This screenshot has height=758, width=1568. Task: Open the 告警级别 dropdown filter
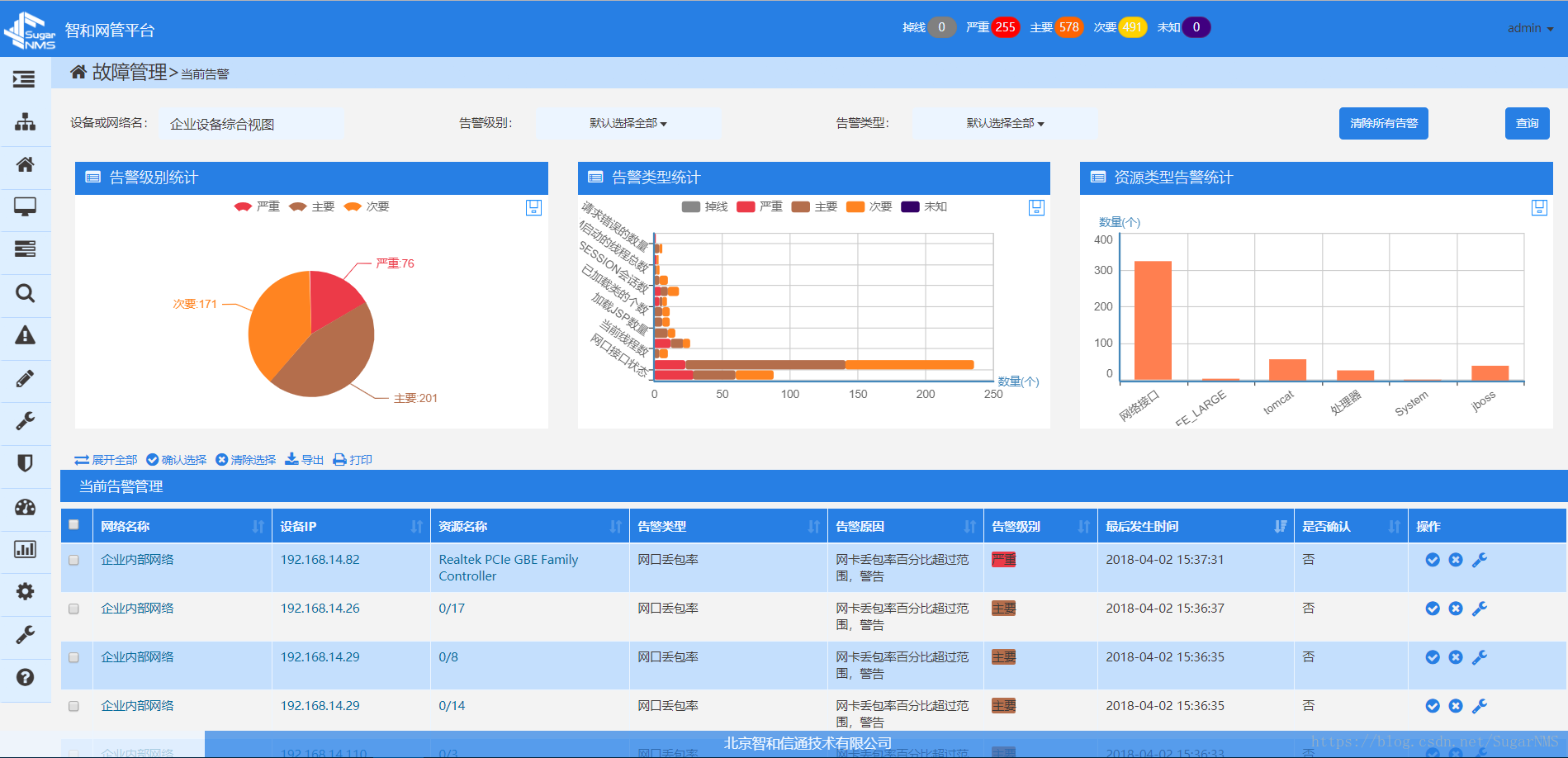pyautogui.click(x=628, y=123)
